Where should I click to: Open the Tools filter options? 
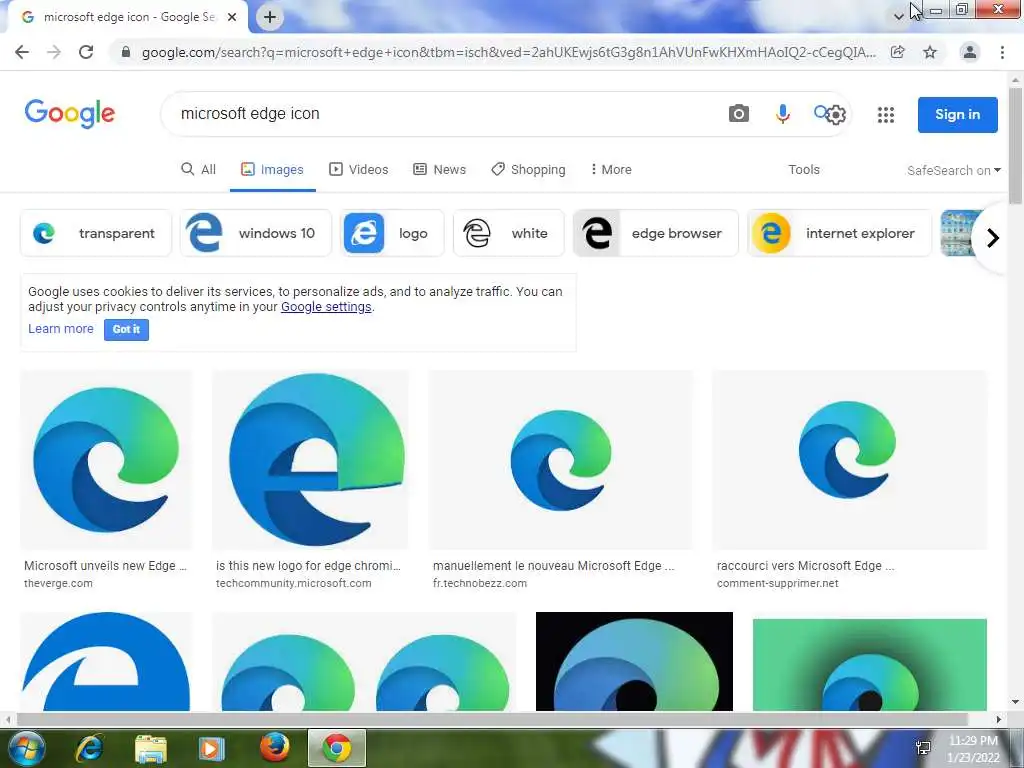pos(804,170)
